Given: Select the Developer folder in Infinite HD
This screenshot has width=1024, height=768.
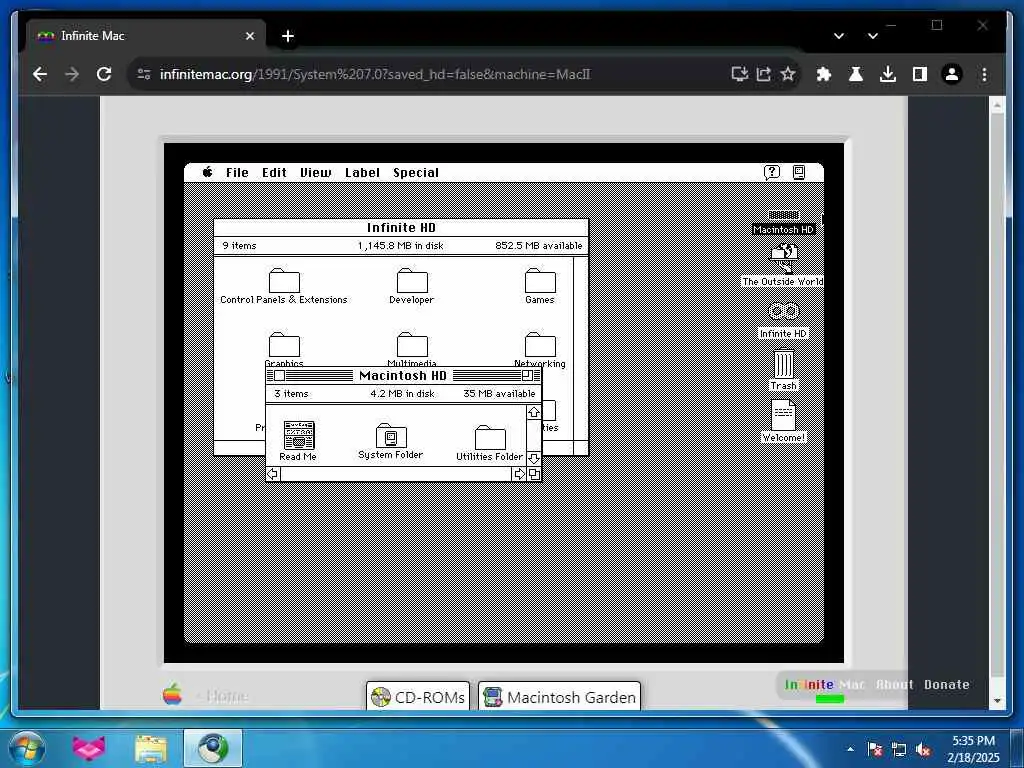Looking at the screenshot, I should pos(412,287).
